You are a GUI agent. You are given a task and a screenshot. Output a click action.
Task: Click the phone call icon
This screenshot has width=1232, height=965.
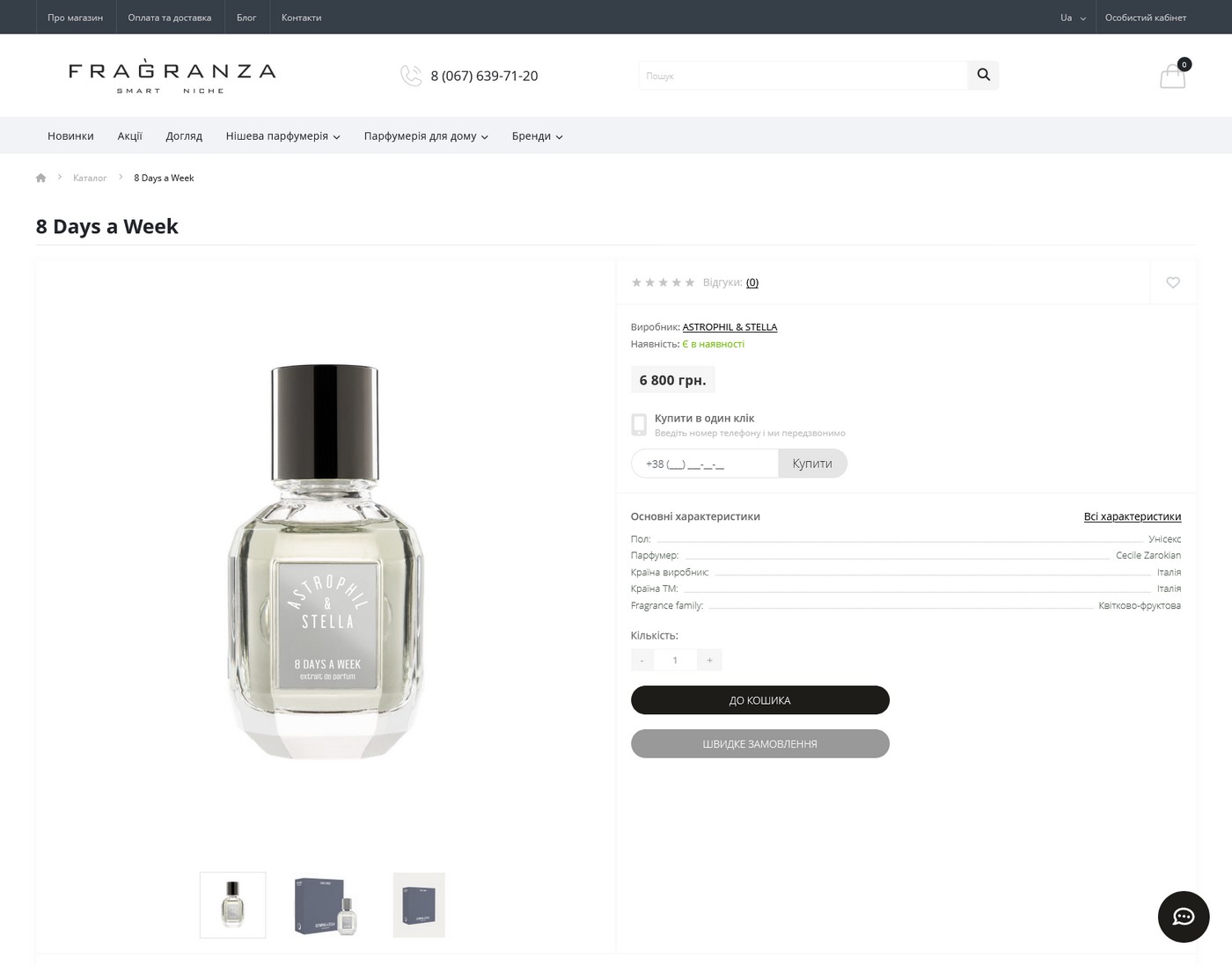(411, 76)
